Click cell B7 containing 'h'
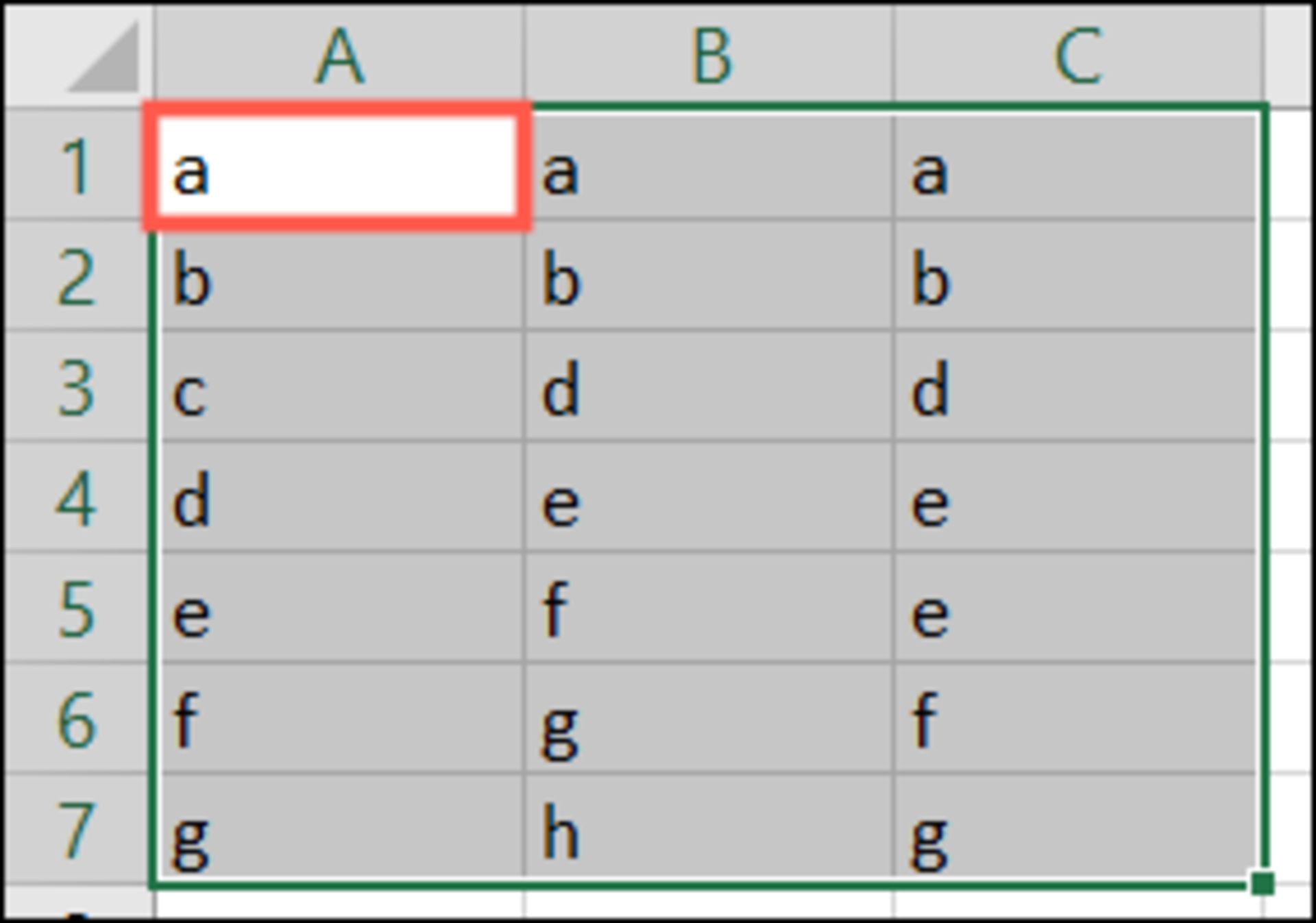Viewport: 1316px width, 923px height. pyautogui.click(x=709, y=828)
